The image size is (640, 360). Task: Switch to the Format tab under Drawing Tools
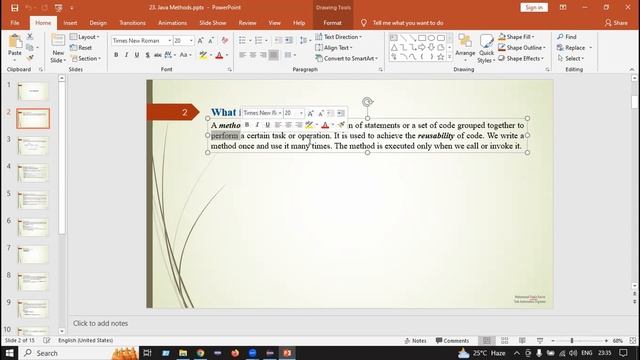click(x=332, y=23)
